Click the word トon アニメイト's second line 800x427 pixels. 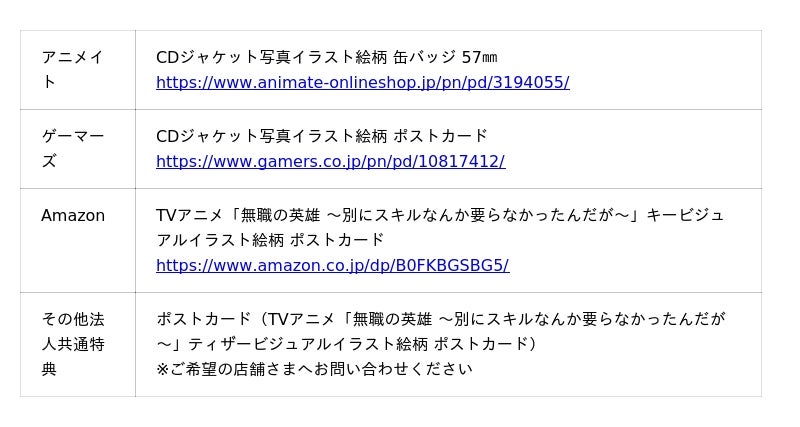point(49,82)
